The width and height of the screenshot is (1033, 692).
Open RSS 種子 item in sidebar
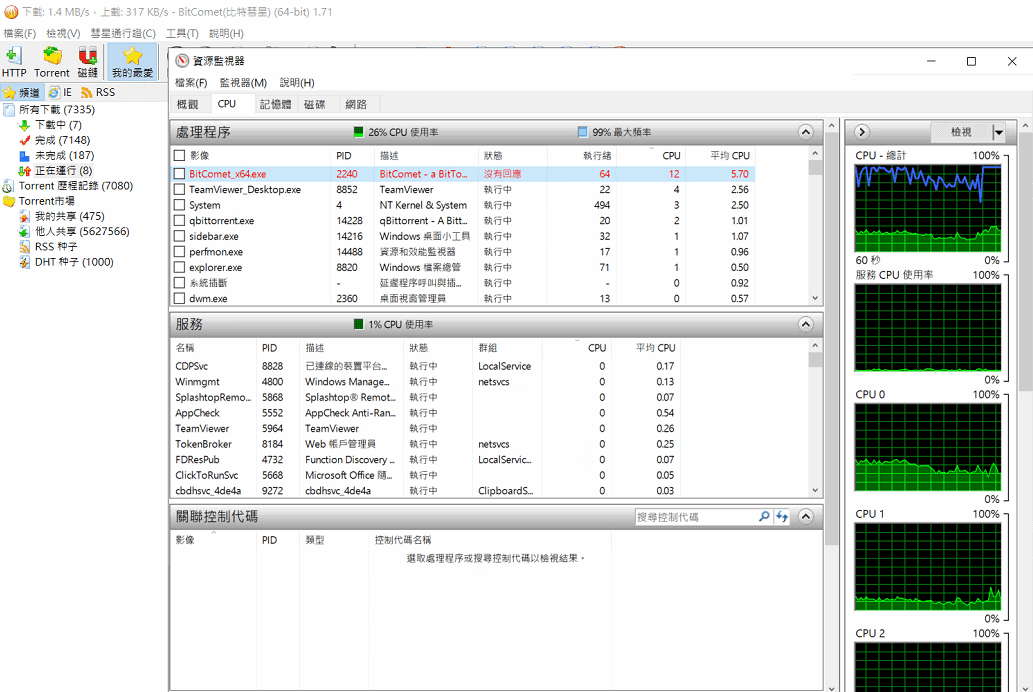(x=58, y=247)
